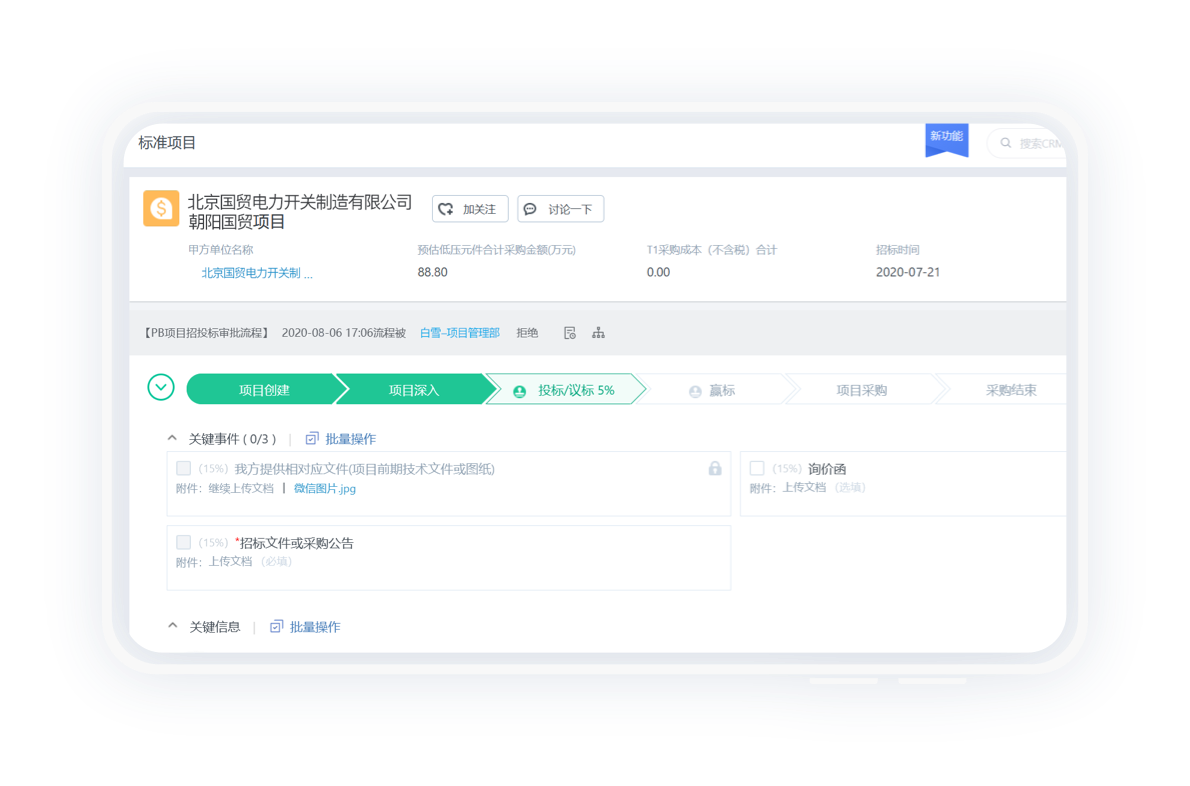Collapse stage details with green circle chevron
The image size is (1190, 786).
[161, 388]
